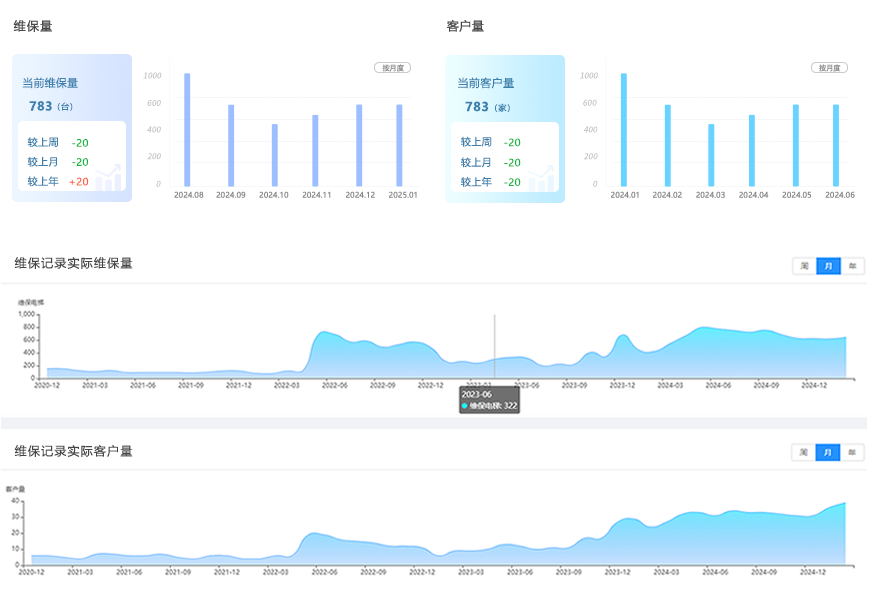
Task: Switch 维保记录实际维保量 chart to 周 view
Action: click(x=804, y=266)
